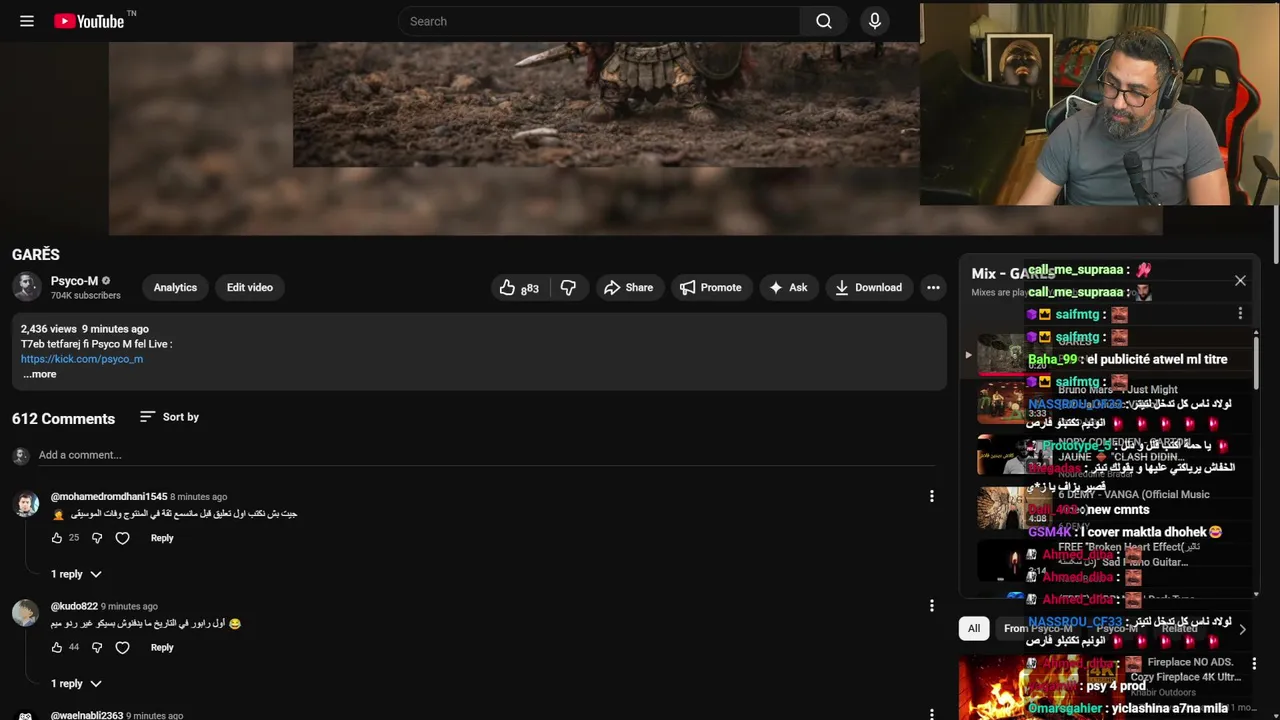The width and height of the screenshot is (1280, 720).
Task: Reply to @mohamedromdhani1545 comment
Action: click(x=162, y=538)
